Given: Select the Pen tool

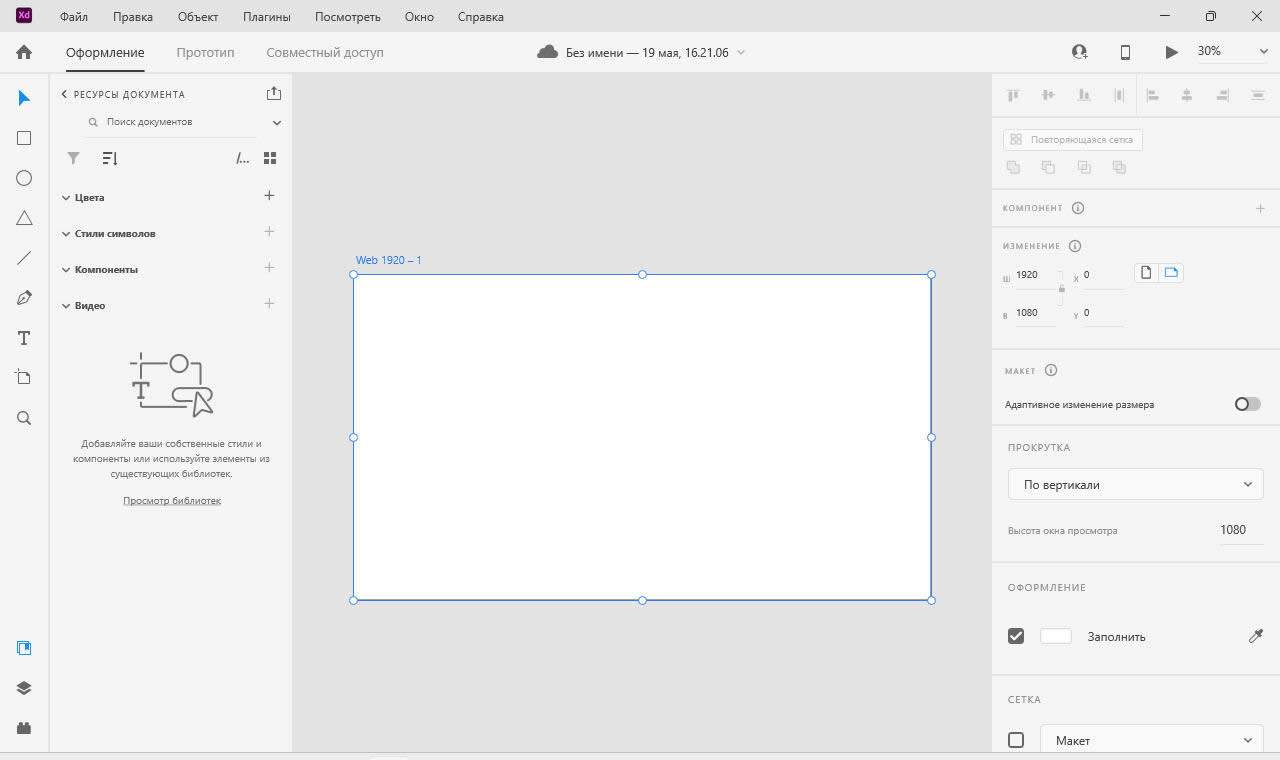Looking at the screenshot, I should coord(24,298).
